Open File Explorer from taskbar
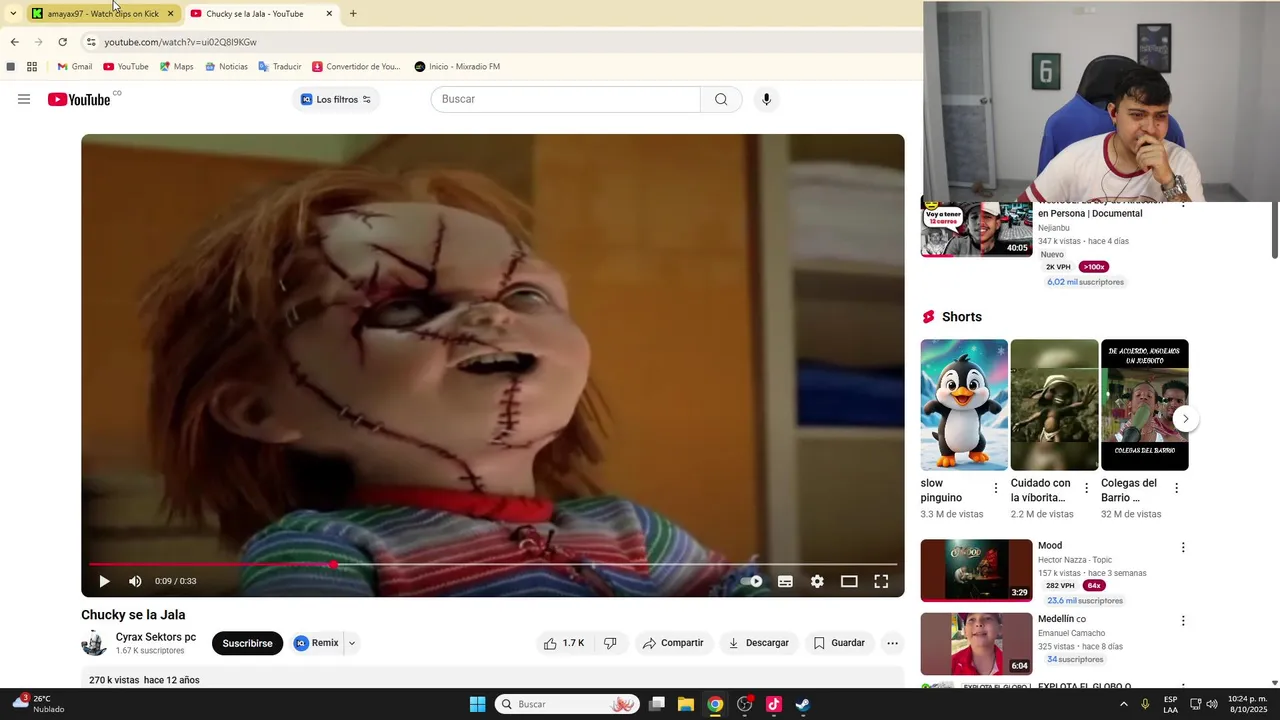Viewport: 1280px width, 720px height. [686, 704]
